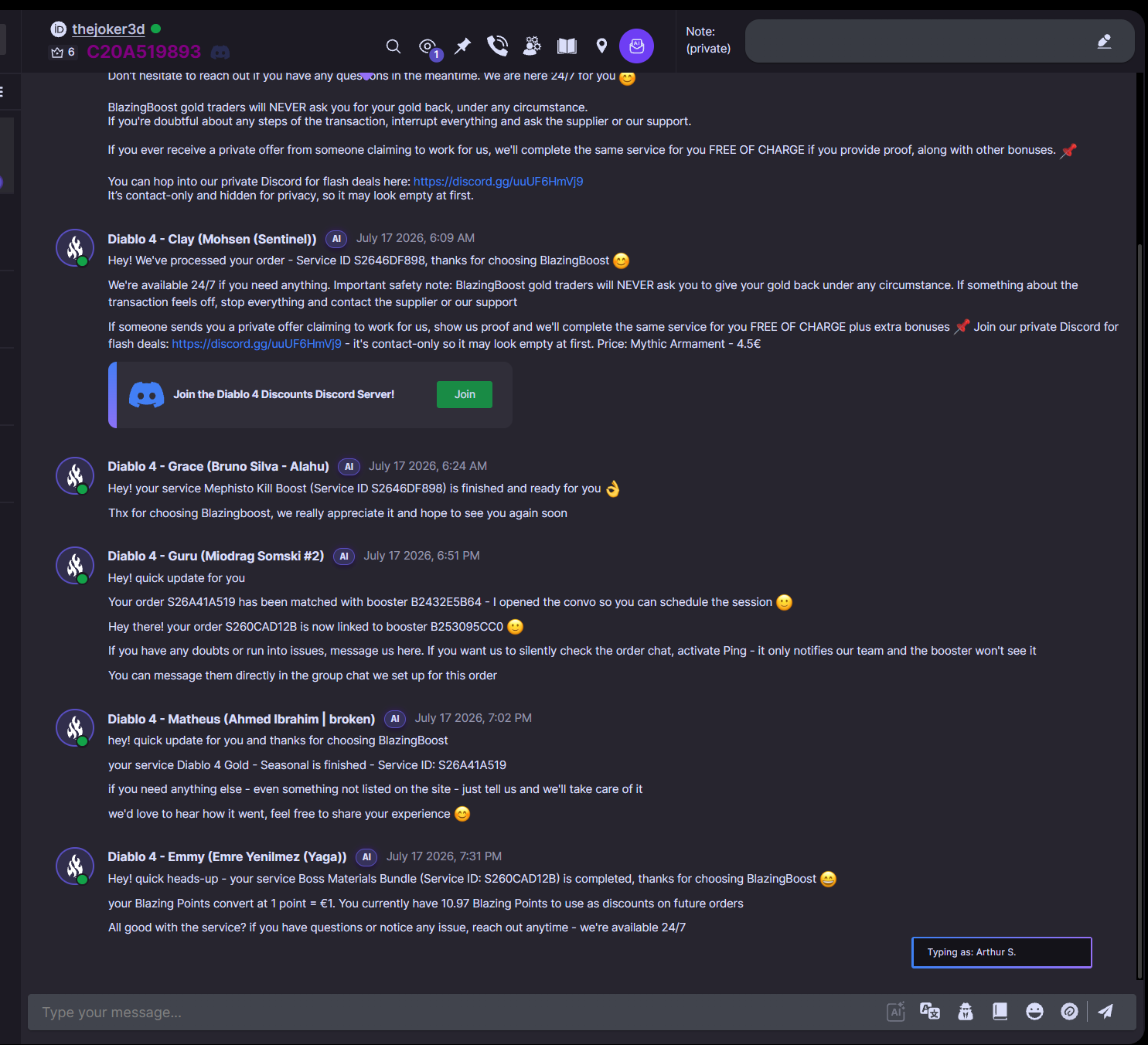Click the swirl attachment icon in message bar
The width and height of the screenshot is (1148, 1045).
click(1069, 1012)
